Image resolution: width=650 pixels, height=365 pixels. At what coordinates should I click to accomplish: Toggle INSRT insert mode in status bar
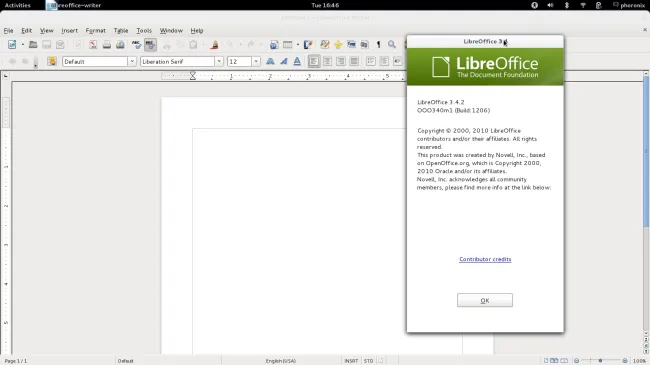[351, 361]
